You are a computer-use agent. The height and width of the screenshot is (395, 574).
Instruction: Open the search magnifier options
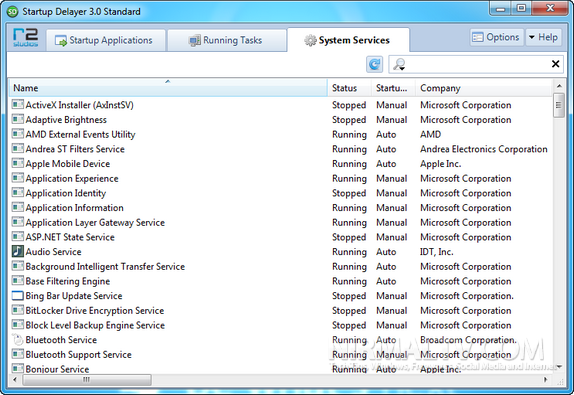pyautogui.click(x=399, y=64)
